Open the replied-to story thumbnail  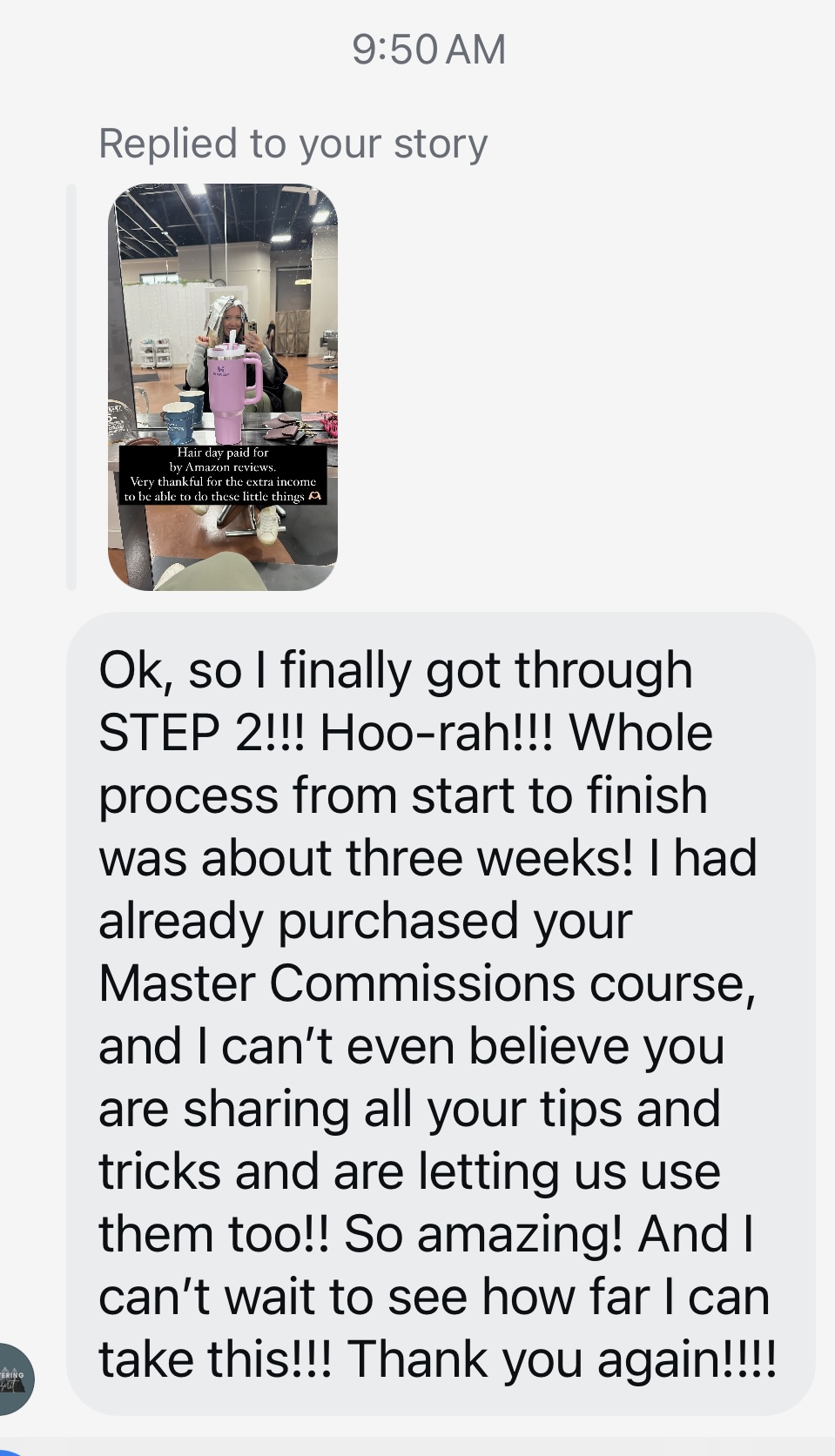[x=223, y=387]
